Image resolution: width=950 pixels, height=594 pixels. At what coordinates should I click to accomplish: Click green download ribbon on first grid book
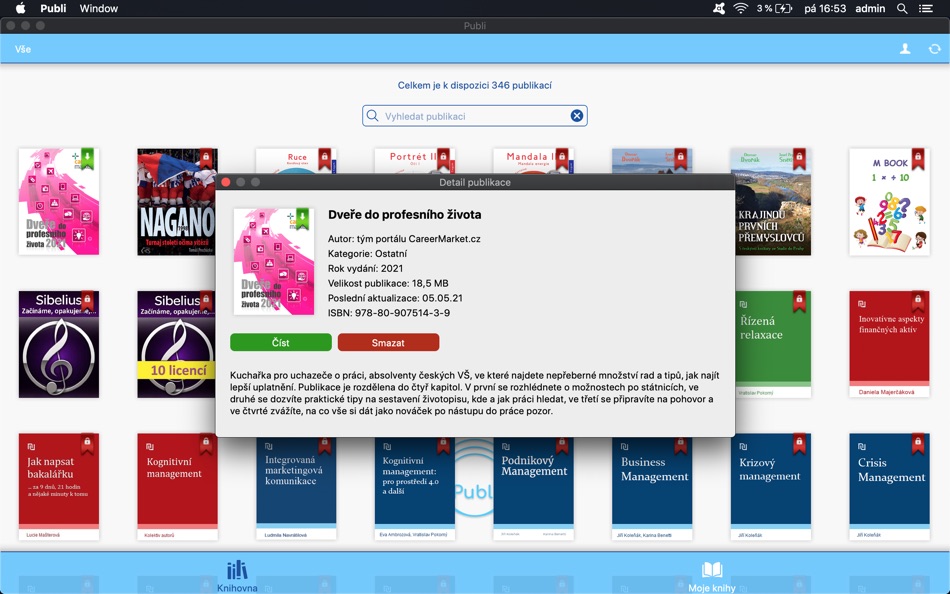click(x=87, y=159)
